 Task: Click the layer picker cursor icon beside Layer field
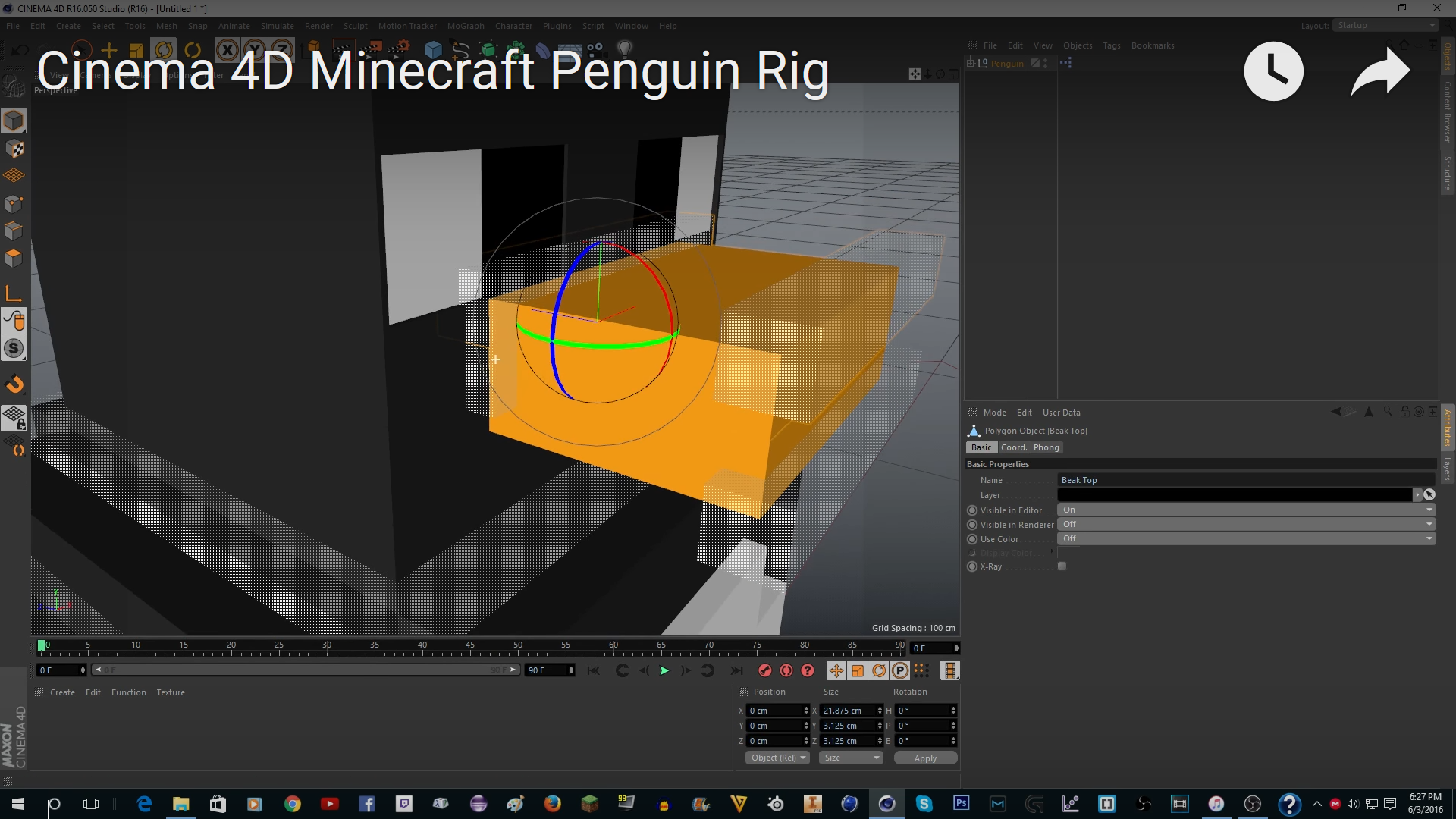click(1429, 494)
